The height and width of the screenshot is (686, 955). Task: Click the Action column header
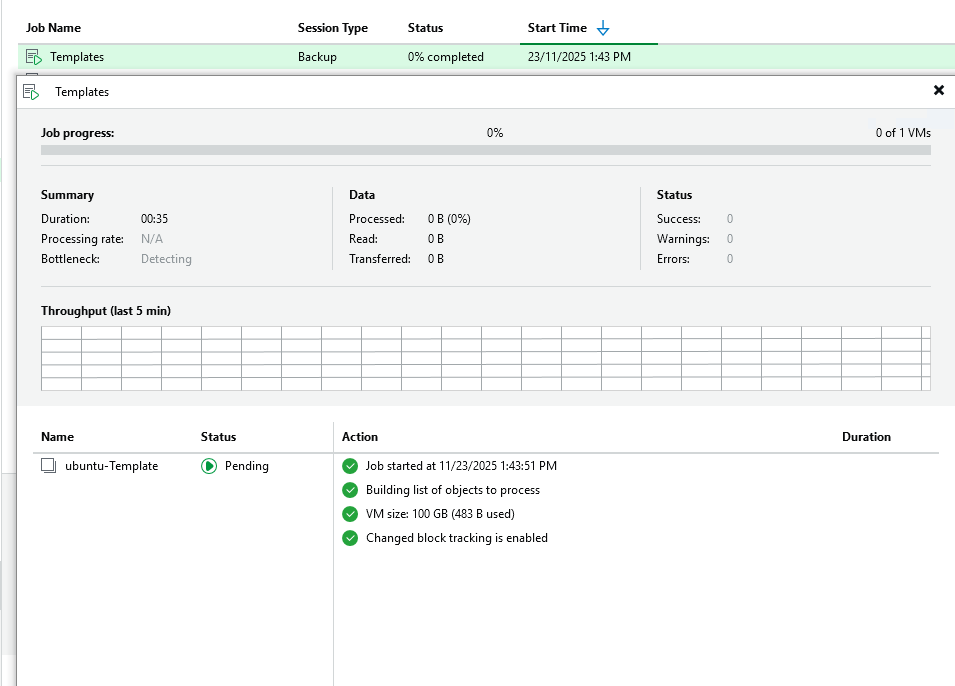(x=360, y=437)
